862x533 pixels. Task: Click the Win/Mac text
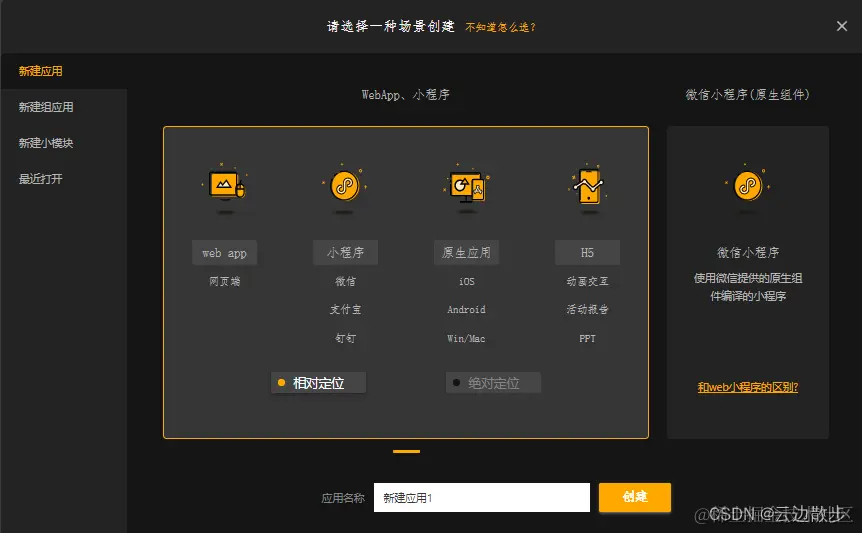[466, 338]
